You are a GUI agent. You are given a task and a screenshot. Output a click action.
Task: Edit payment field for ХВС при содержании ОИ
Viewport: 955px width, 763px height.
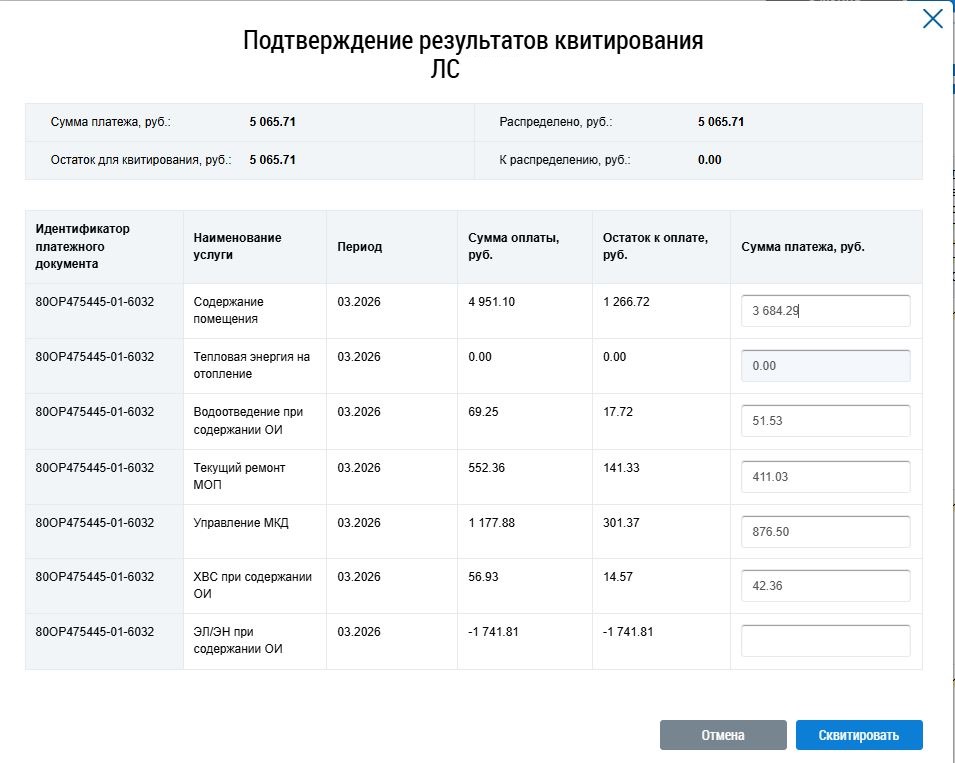(825, 586)
